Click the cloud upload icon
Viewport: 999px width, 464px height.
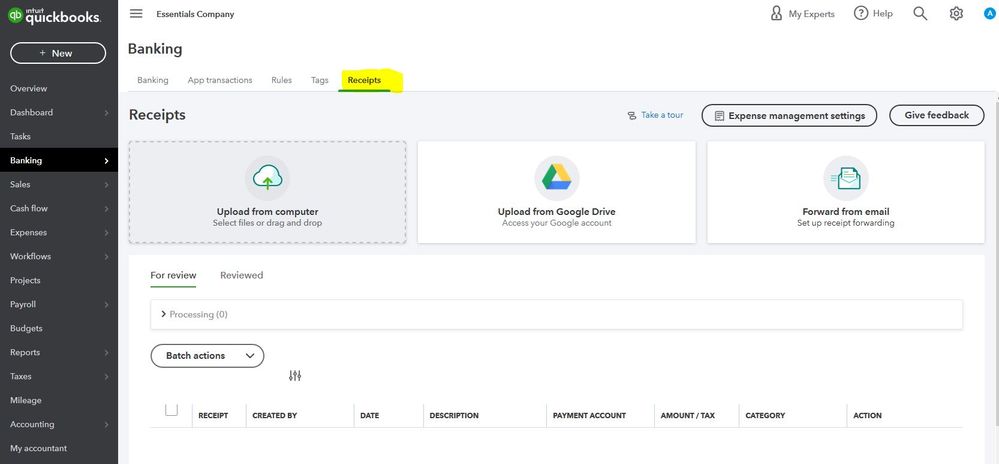click(x=267, y=178)
